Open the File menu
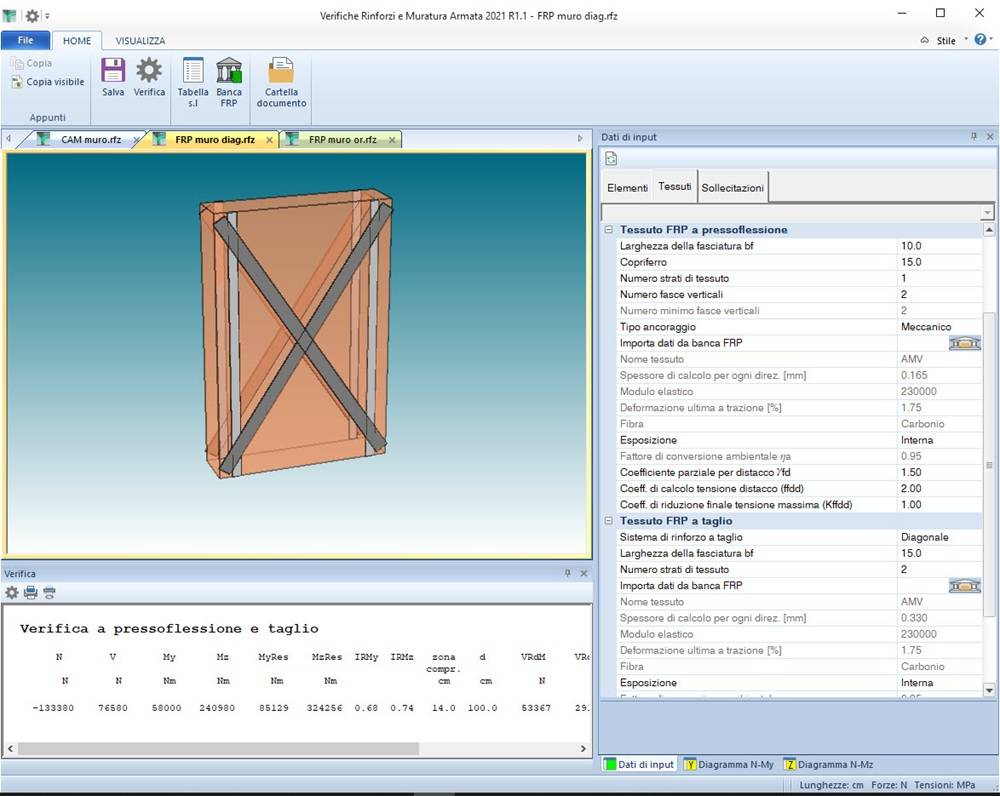 click(x=26, y=40)
